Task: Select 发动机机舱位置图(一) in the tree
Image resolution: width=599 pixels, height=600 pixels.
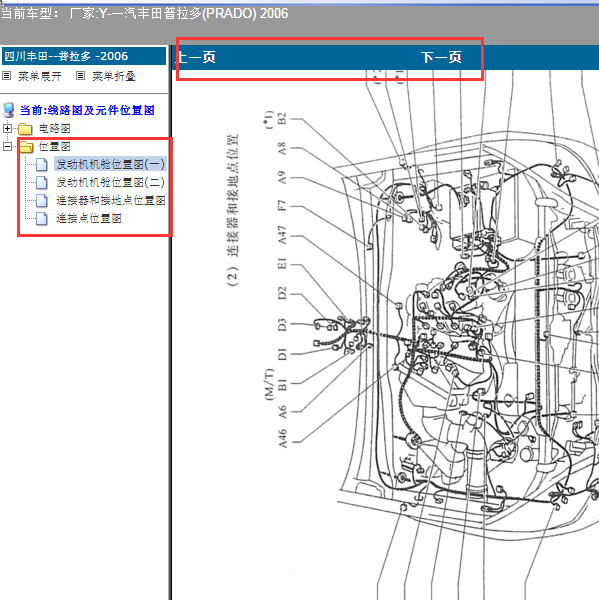Action: coord(110,164)
